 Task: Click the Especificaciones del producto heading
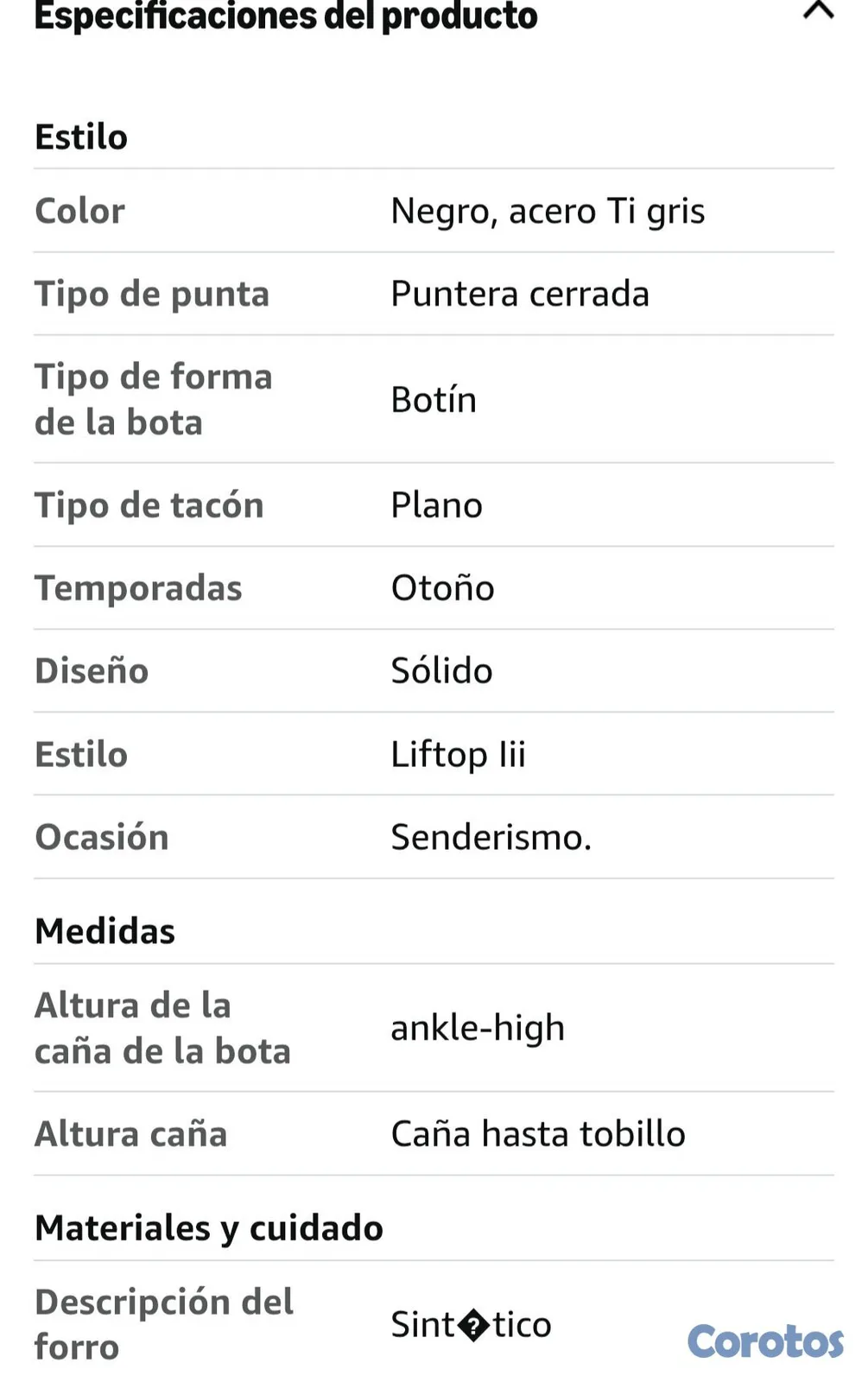point(286,16)
